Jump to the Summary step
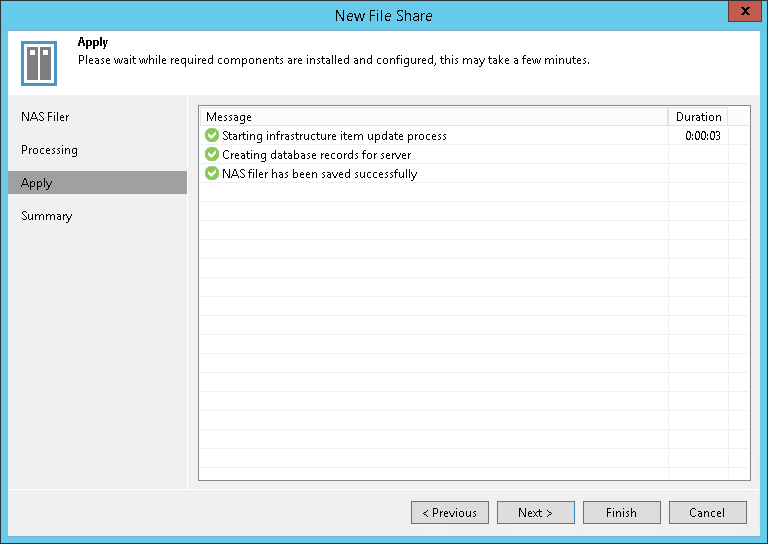This screenshot has width=768, height=544. [46, 216]
